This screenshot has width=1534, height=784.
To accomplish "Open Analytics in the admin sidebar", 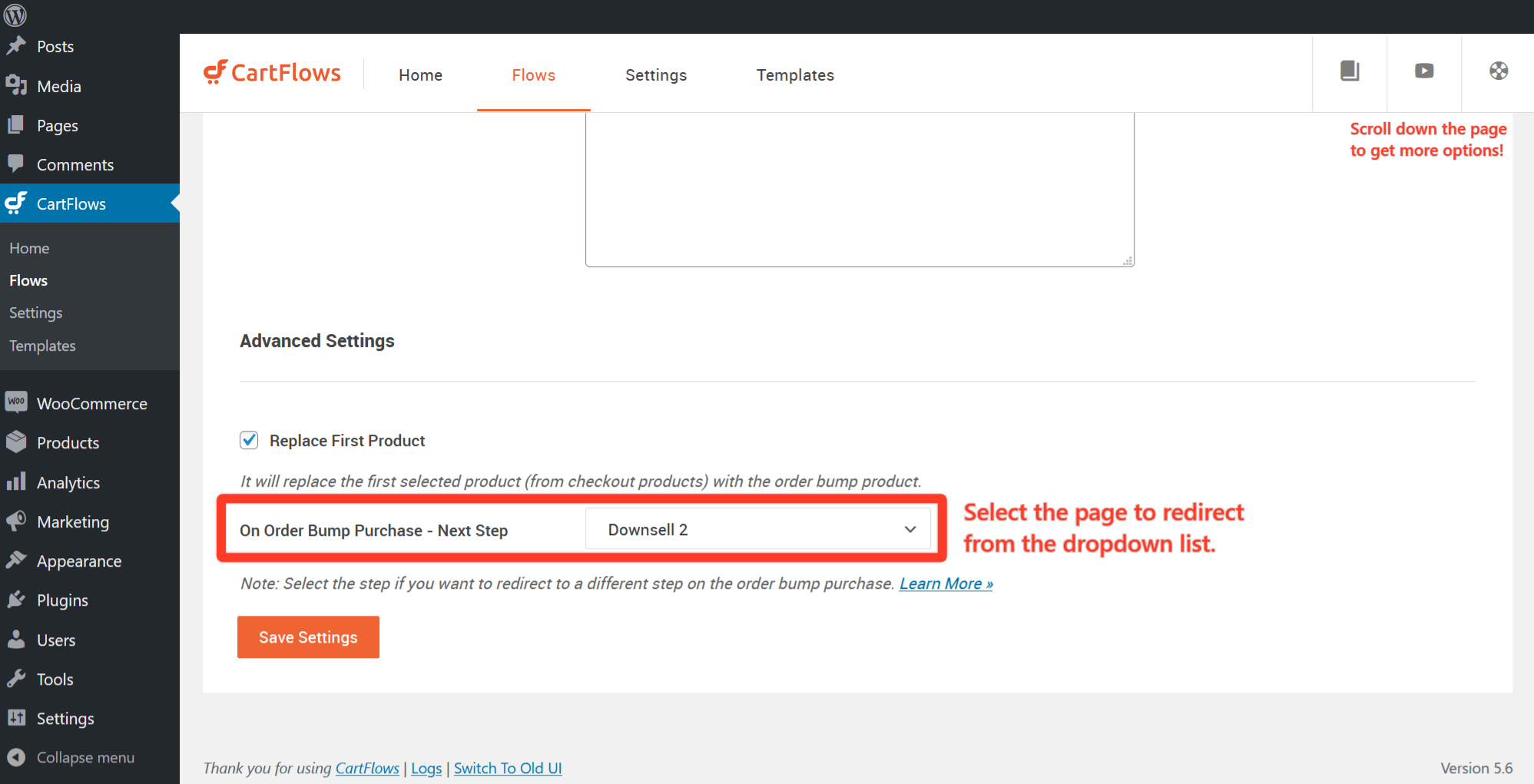I will click(x=68, y=483).
